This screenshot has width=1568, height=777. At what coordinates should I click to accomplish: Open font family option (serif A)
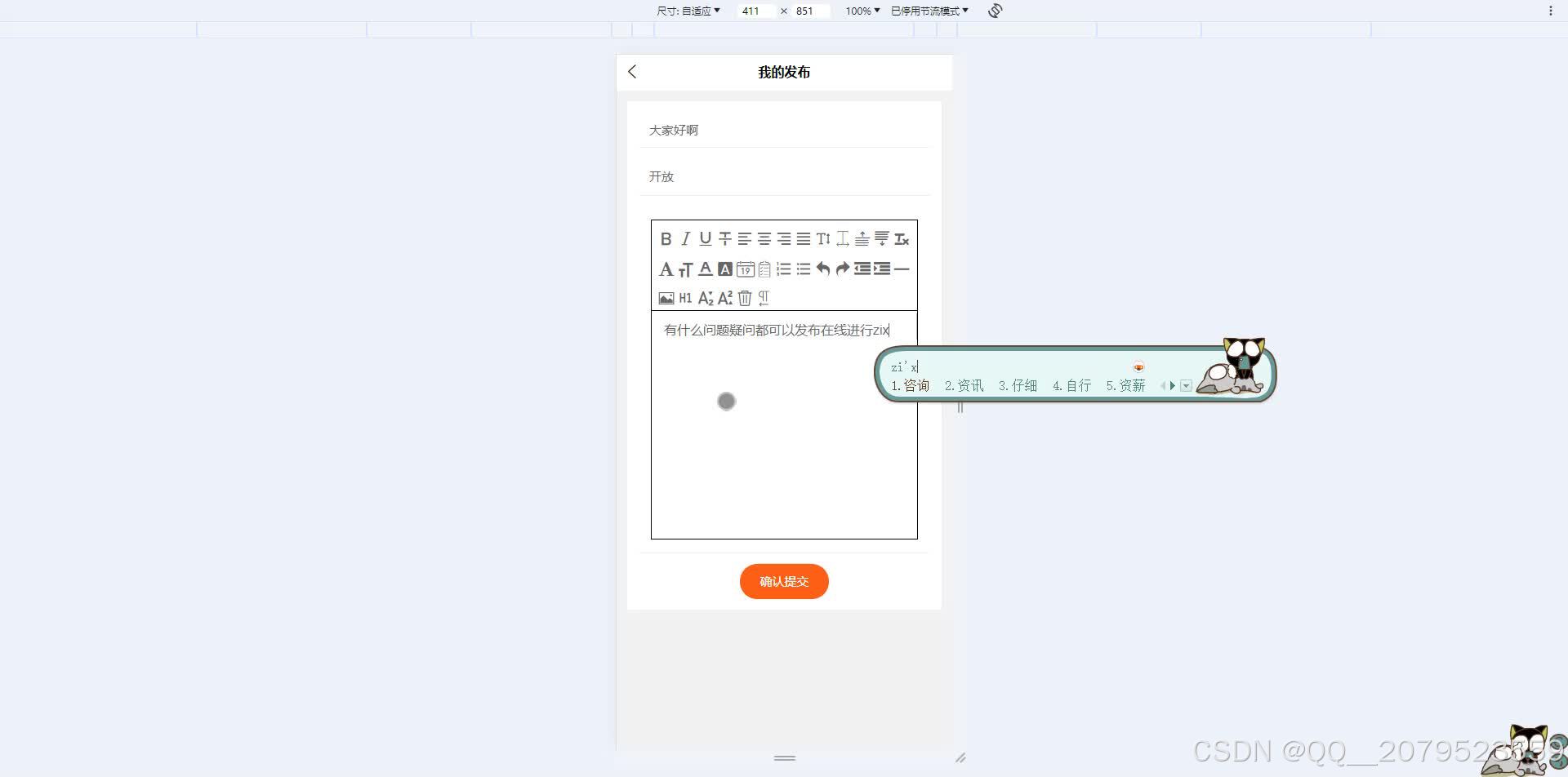click(666, 269)
